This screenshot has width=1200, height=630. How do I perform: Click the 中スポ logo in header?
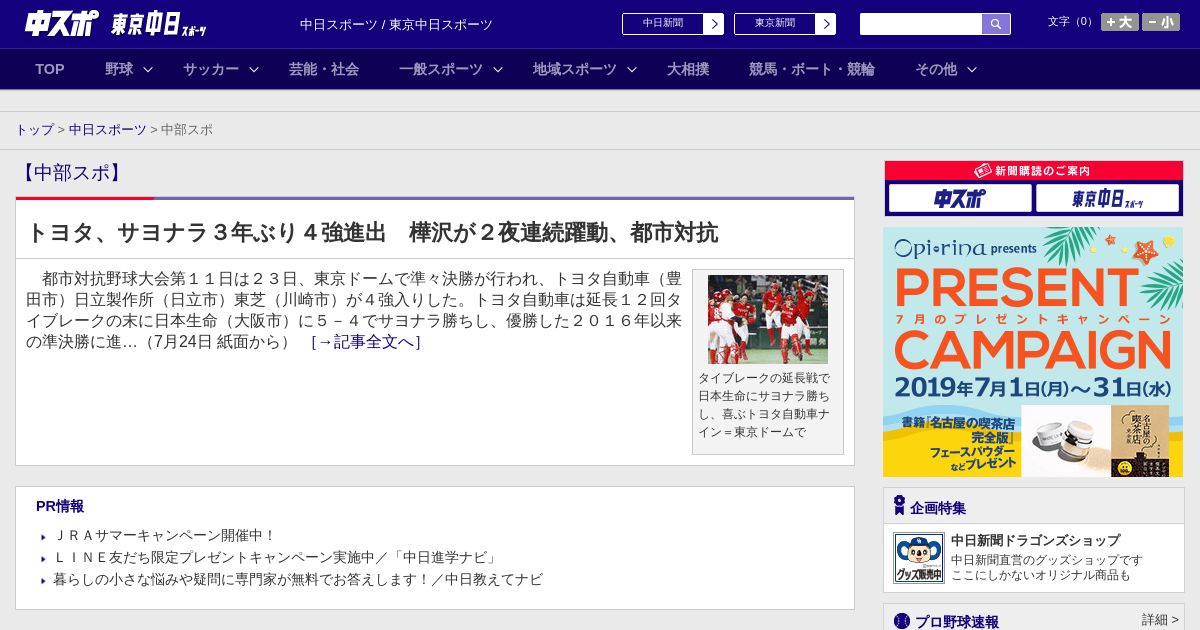tap(62, 23)
